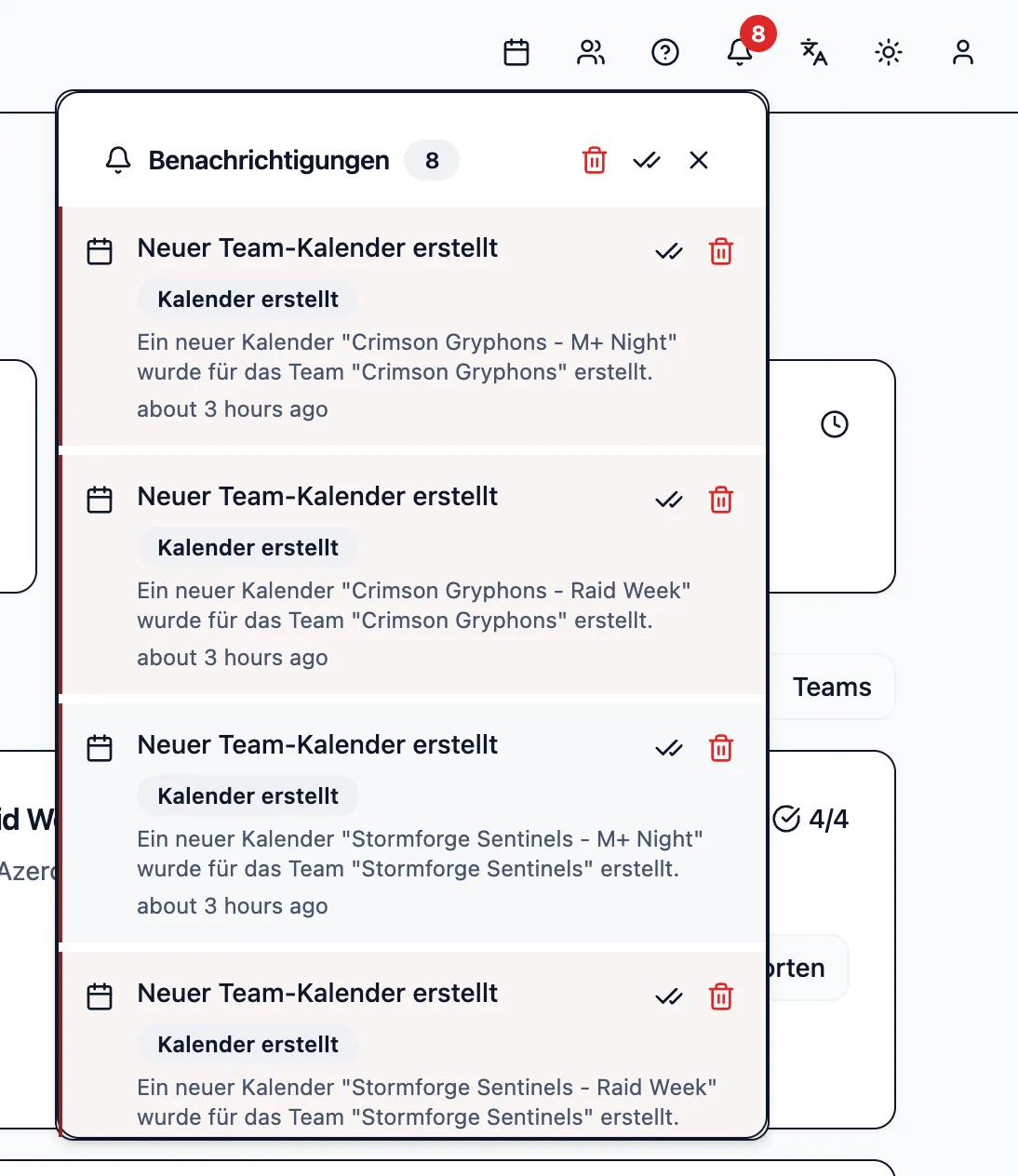Click the Kalender erstellt badge on the first notification
Viewport: 1018px width, 1176px height.
pos(247,299)
